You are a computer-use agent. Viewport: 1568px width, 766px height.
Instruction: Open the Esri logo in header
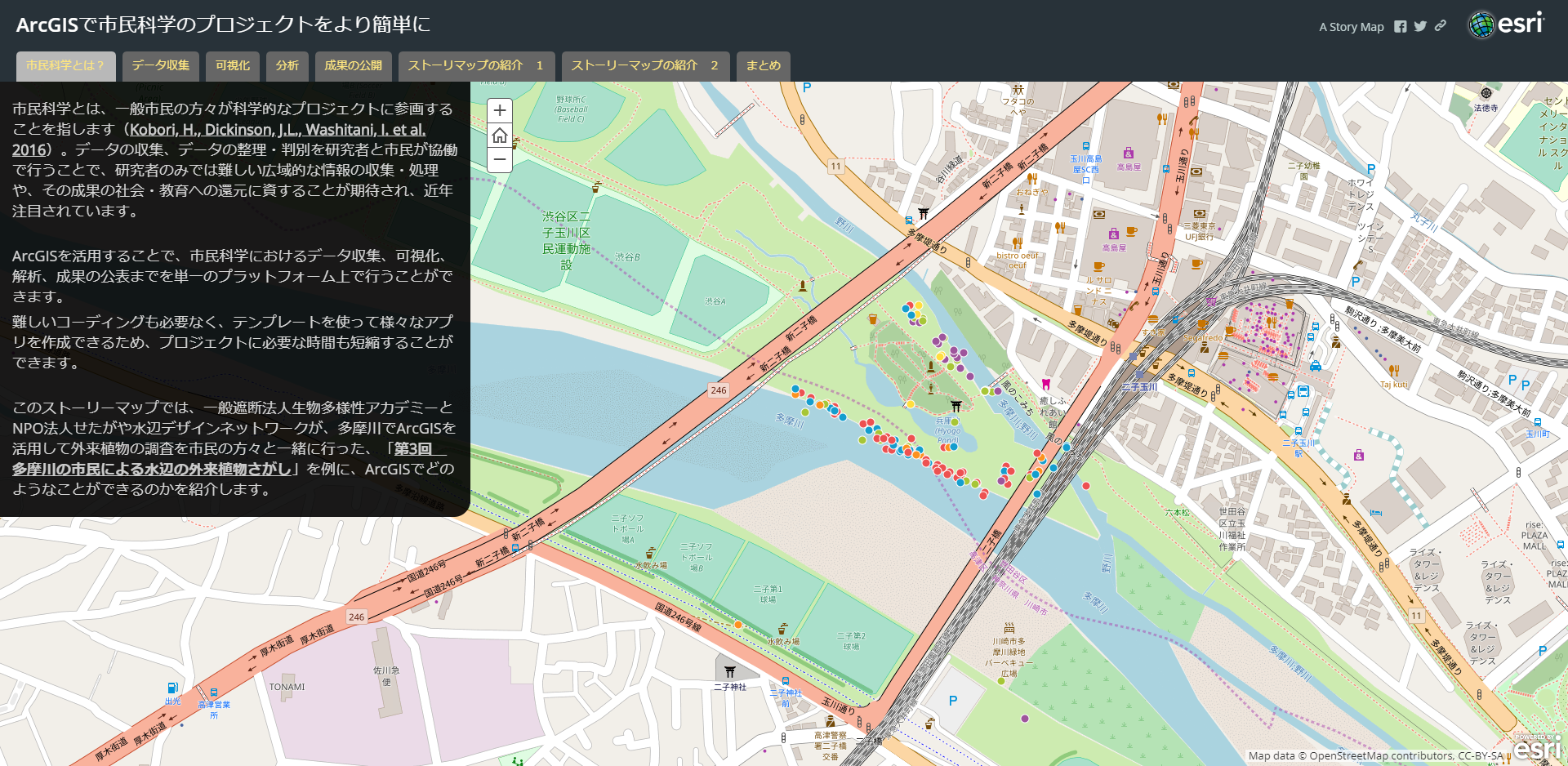(1506, 24)
